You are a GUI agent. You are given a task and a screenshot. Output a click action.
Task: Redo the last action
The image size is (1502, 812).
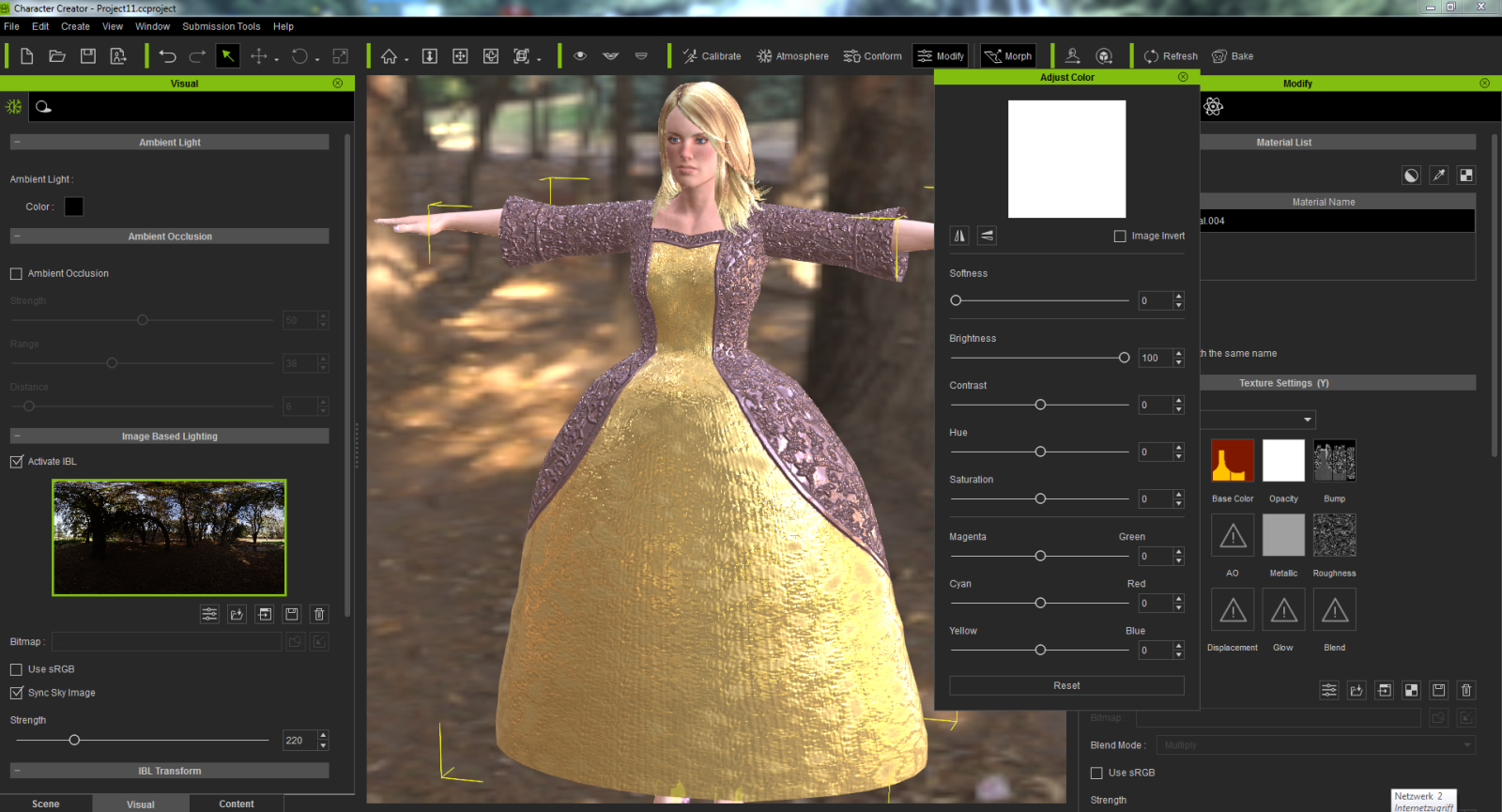click(x=197, y=56)
